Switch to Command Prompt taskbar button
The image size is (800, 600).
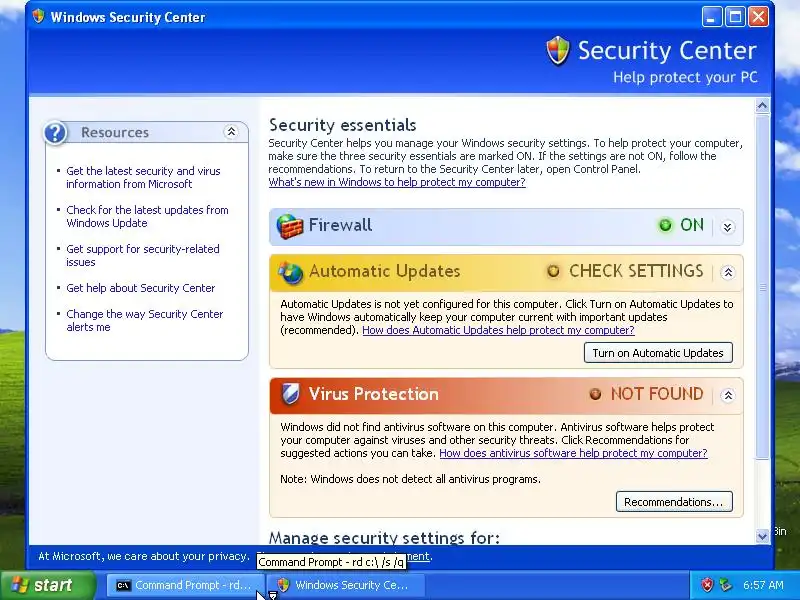(x=186, y=585)
